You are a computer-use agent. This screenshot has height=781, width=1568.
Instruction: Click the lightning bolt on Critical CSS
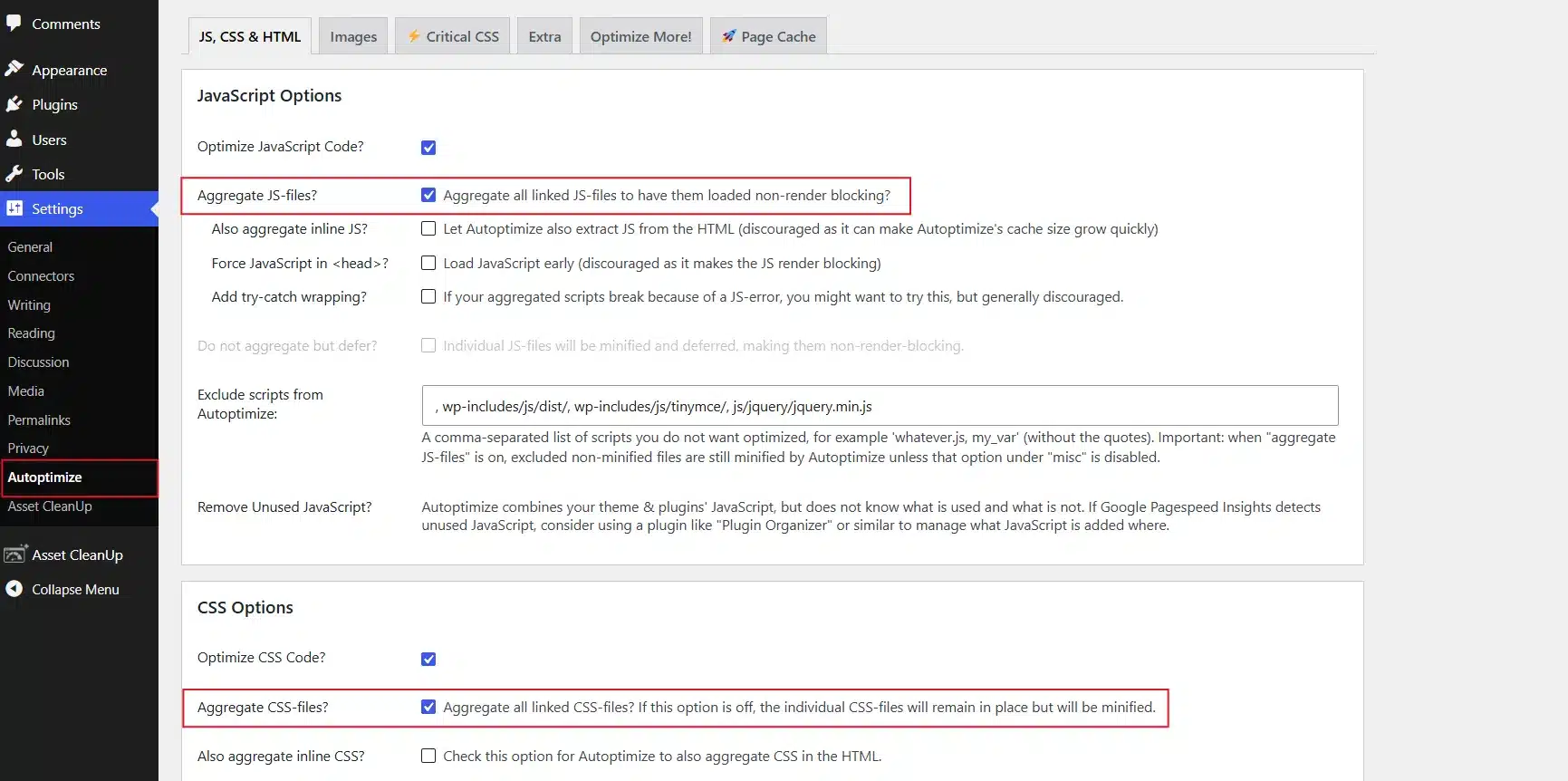414,35
